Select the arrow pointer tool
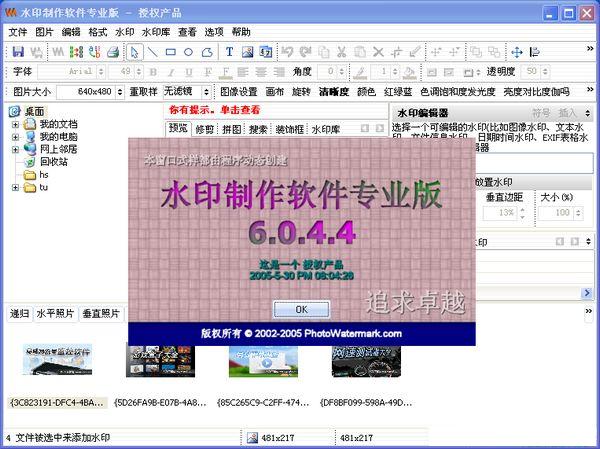The width and height of the screenshot is (600, 449). click(134, 52)
